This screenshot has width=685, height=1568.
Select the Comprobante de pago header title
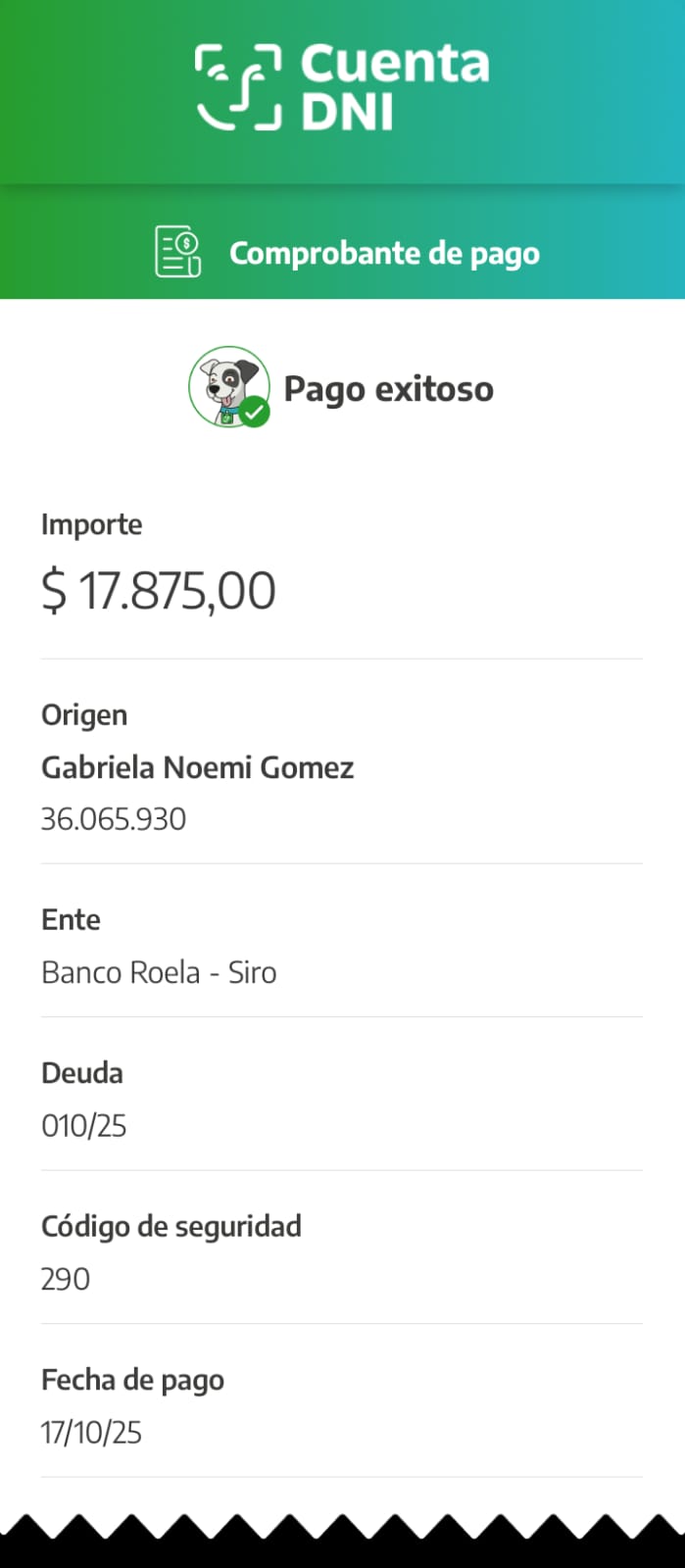384,253
